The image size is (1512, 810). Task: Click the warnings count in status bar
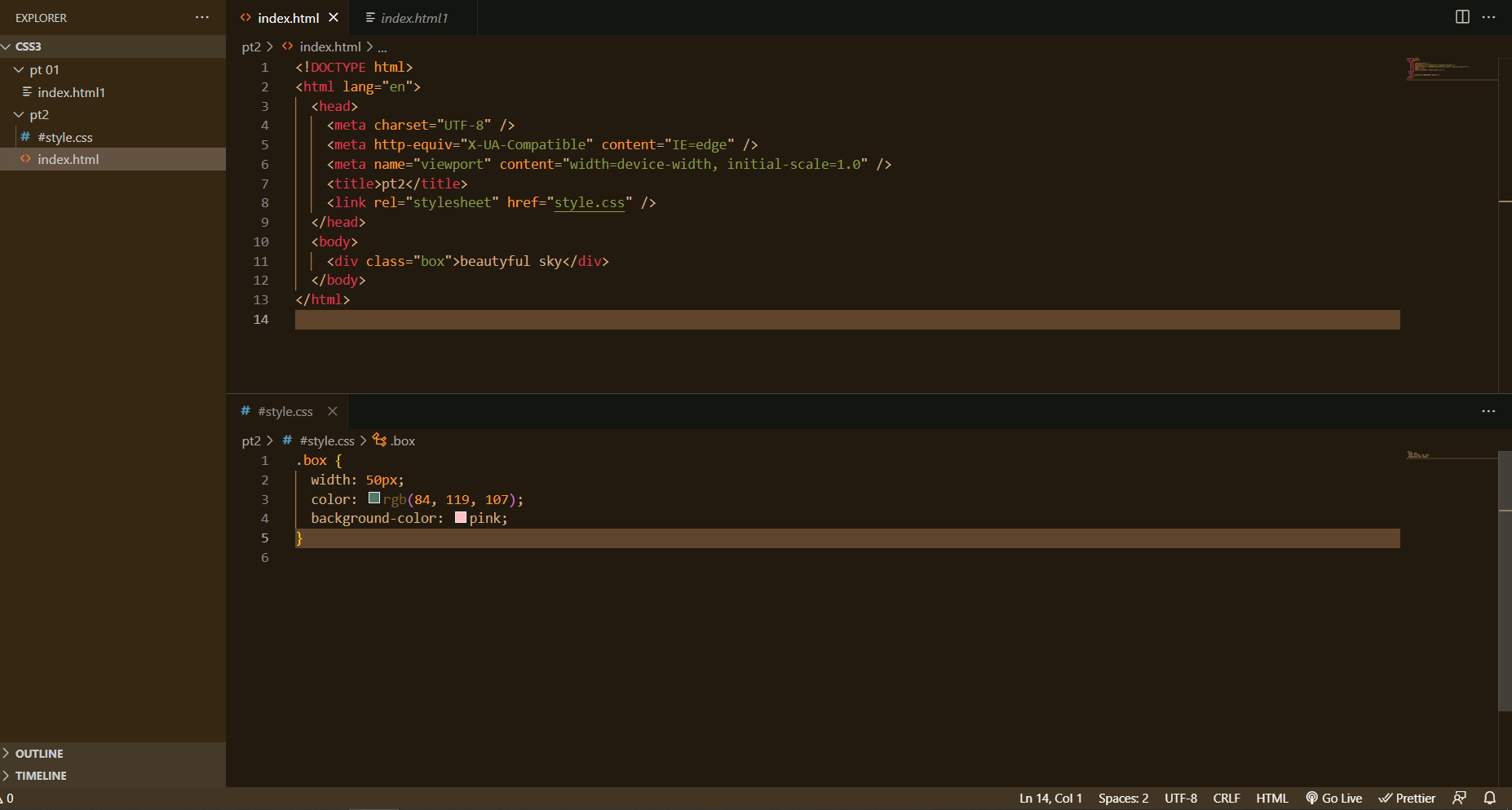pos(7,798)
